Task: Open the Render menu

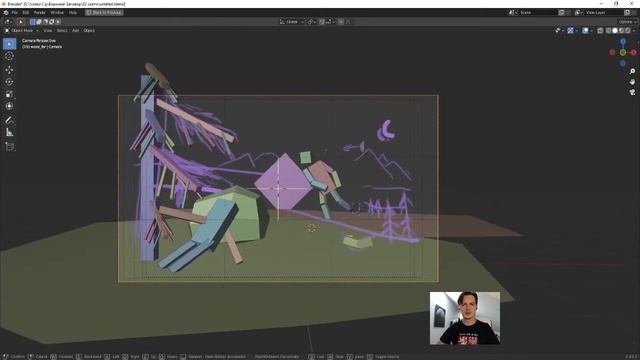Action: point(40,13)
